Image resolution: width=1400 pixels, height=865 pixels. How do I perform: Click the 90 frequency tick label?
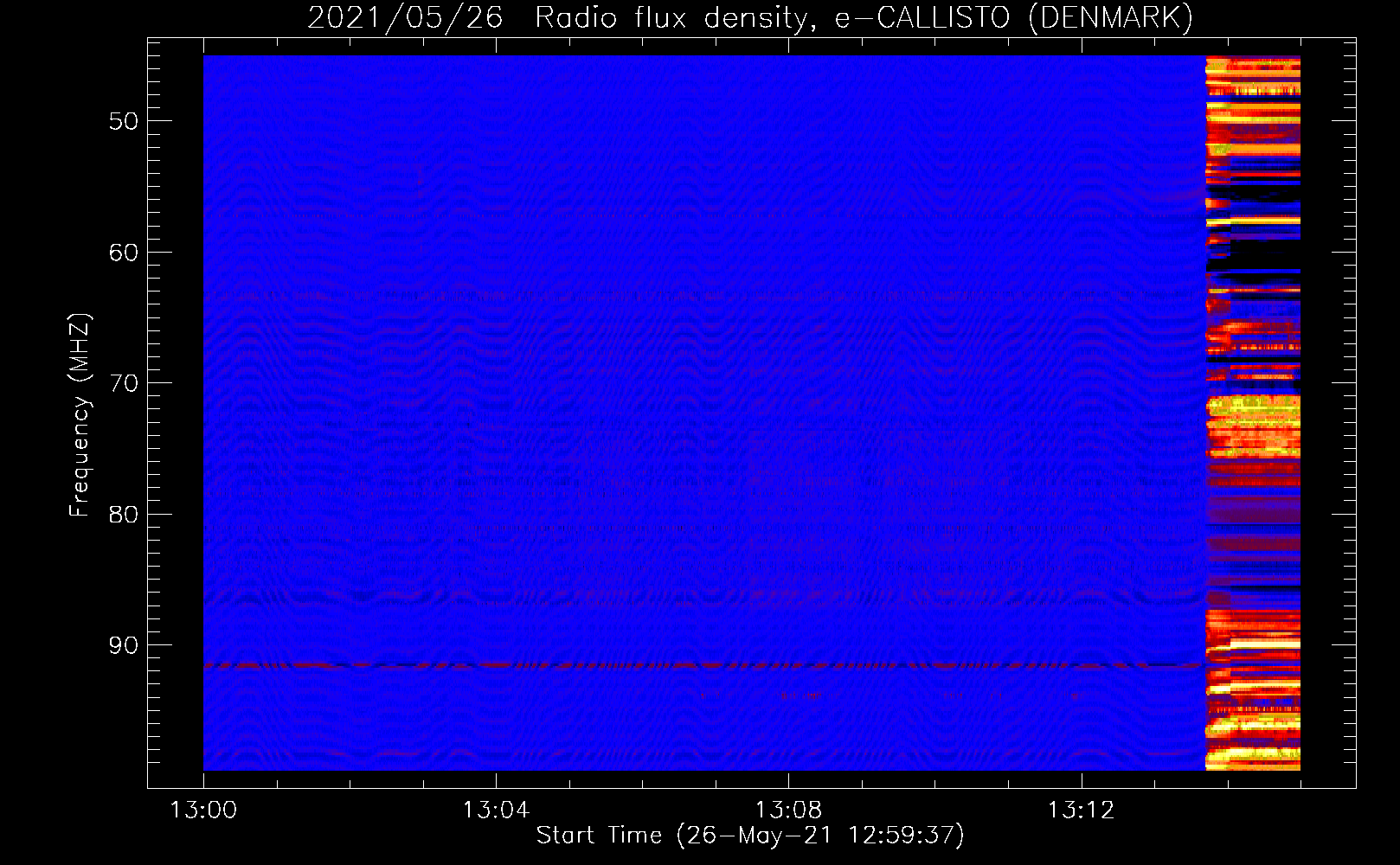coord(124,645)
